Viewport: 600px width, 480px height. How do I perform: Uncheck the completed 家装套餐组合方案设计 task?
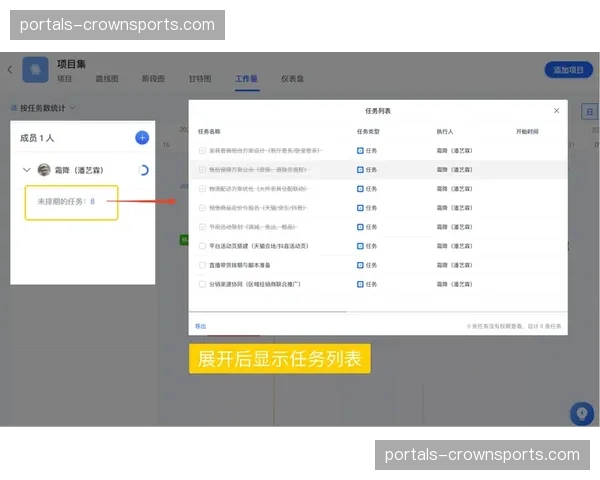(202, 150)
